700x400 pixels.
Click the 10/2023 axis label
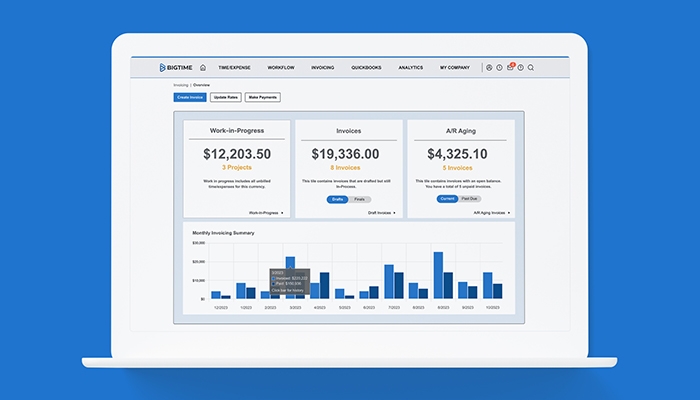(x=492, y=308)
